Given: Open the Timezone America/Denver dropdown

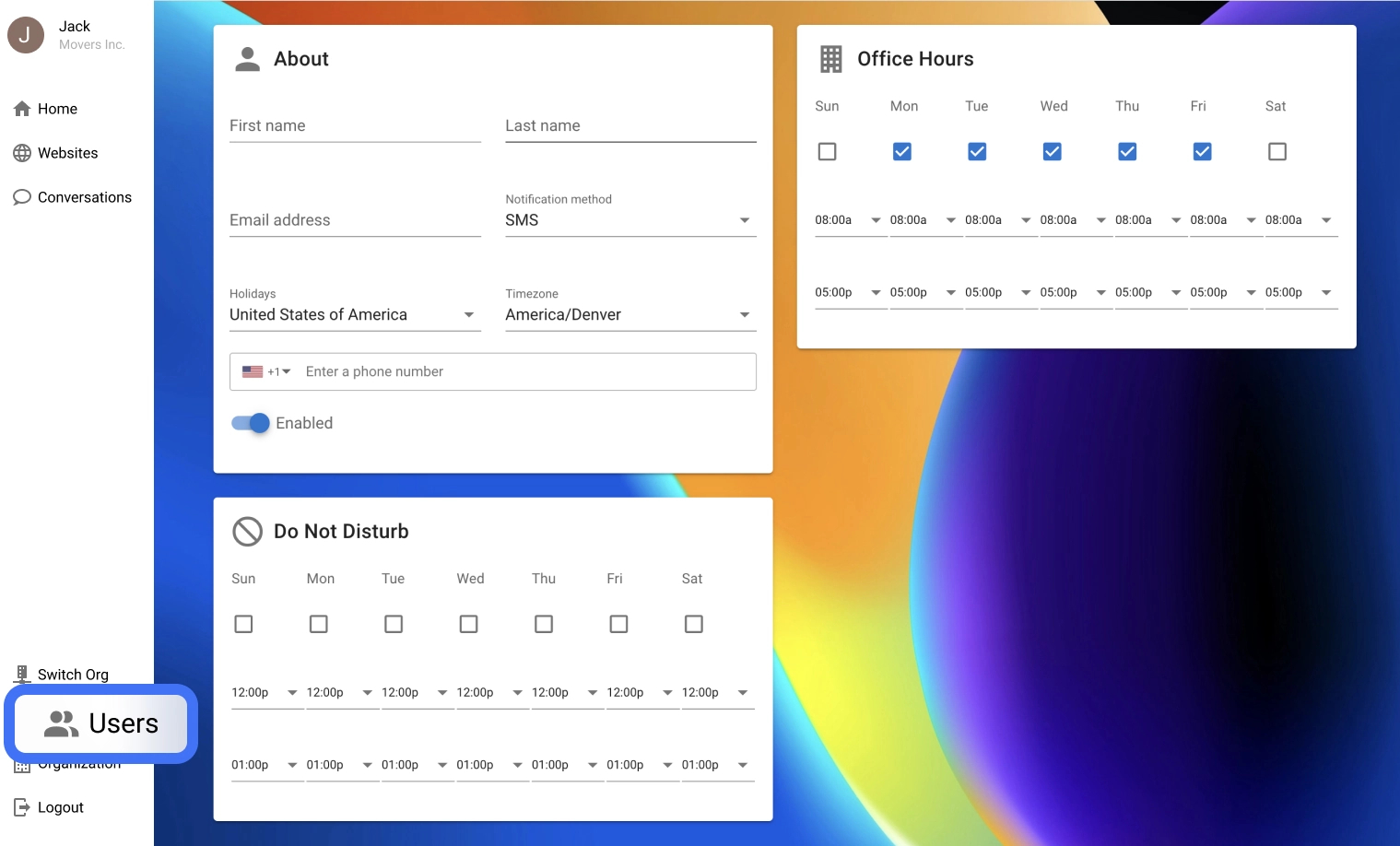Looking at the screenshot, I should click(630, 315).
